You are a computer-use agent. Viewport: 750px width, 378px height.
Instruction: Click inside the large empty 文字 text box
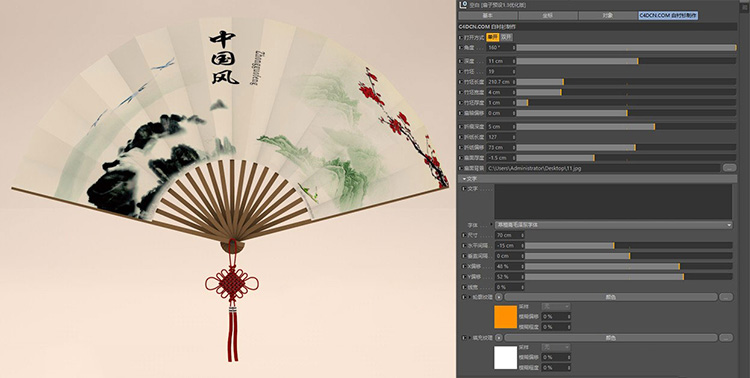(x=613, y=202)
